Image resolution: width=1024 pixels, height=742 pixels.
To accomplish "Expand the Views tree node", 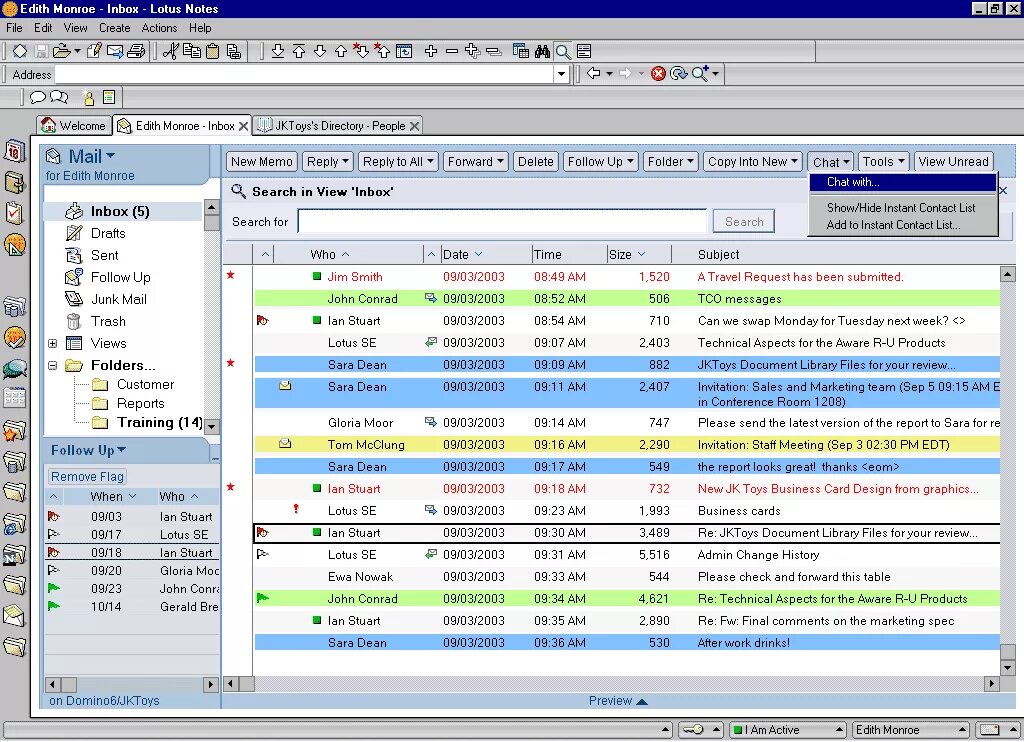I will click(53, 344).
